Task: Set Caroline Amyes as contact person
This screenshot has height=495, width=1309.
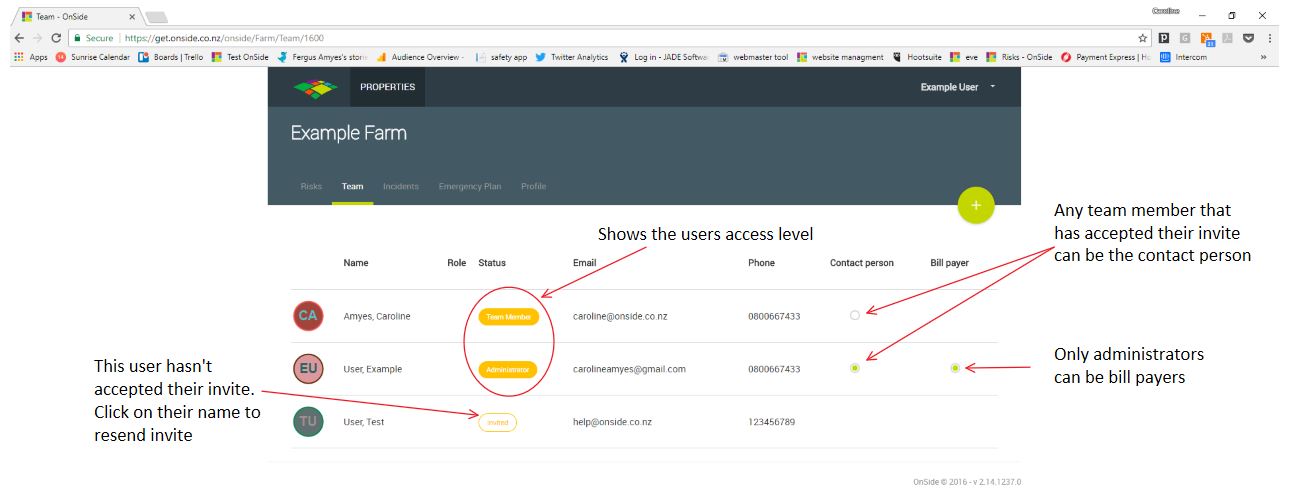Action: [854, 316]
